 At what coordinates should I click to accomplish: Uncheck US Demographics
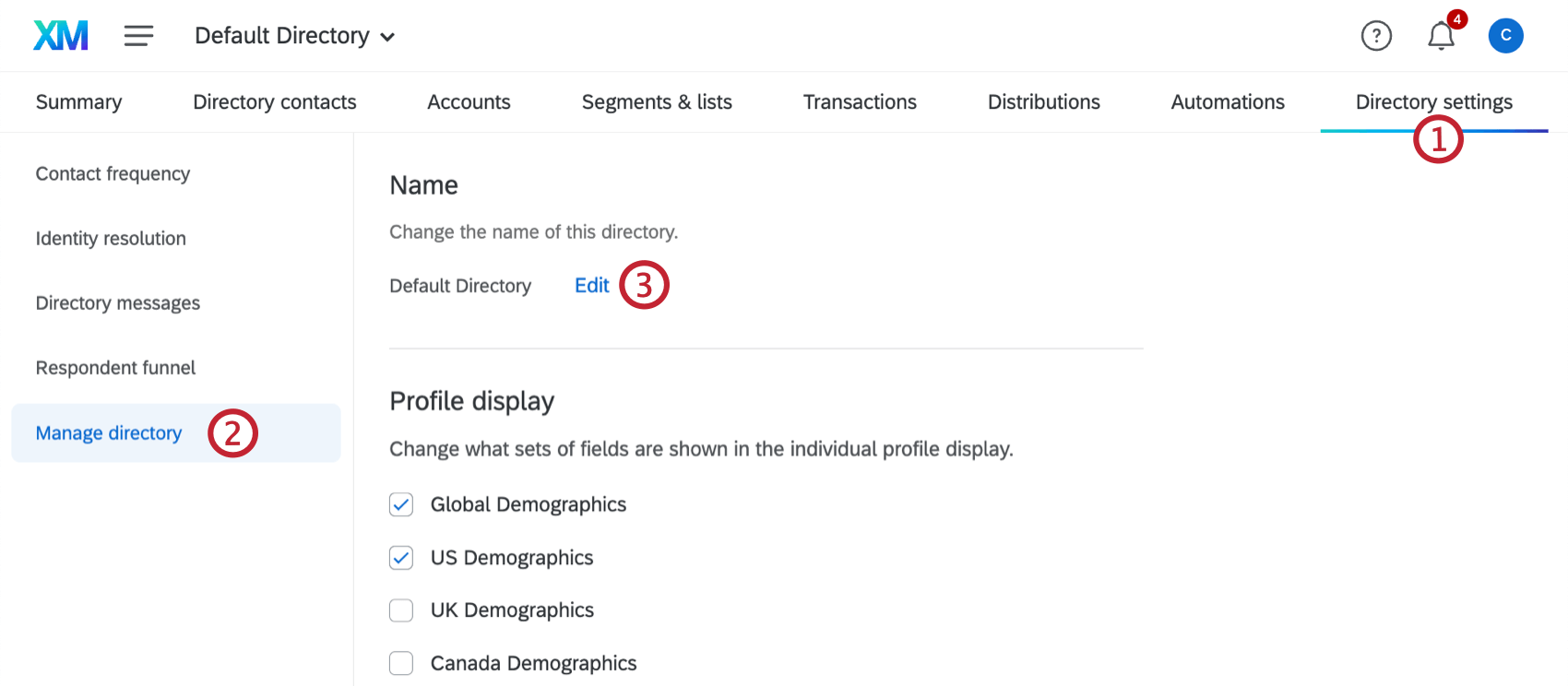tap(401, 558)
